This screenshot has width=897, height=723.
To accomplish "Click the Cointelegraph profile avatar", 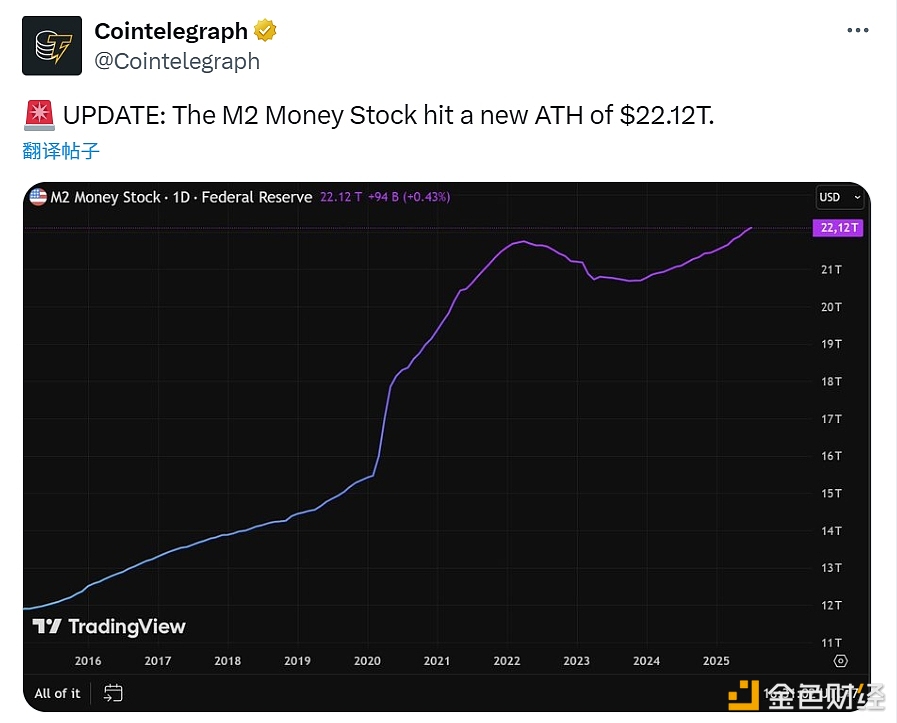I will click(52, 45).
